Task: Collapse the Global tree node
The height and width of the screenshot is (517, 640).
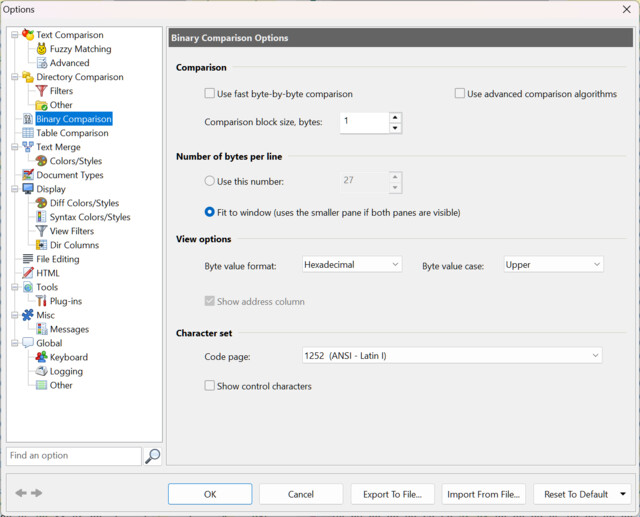Action: 15,343
